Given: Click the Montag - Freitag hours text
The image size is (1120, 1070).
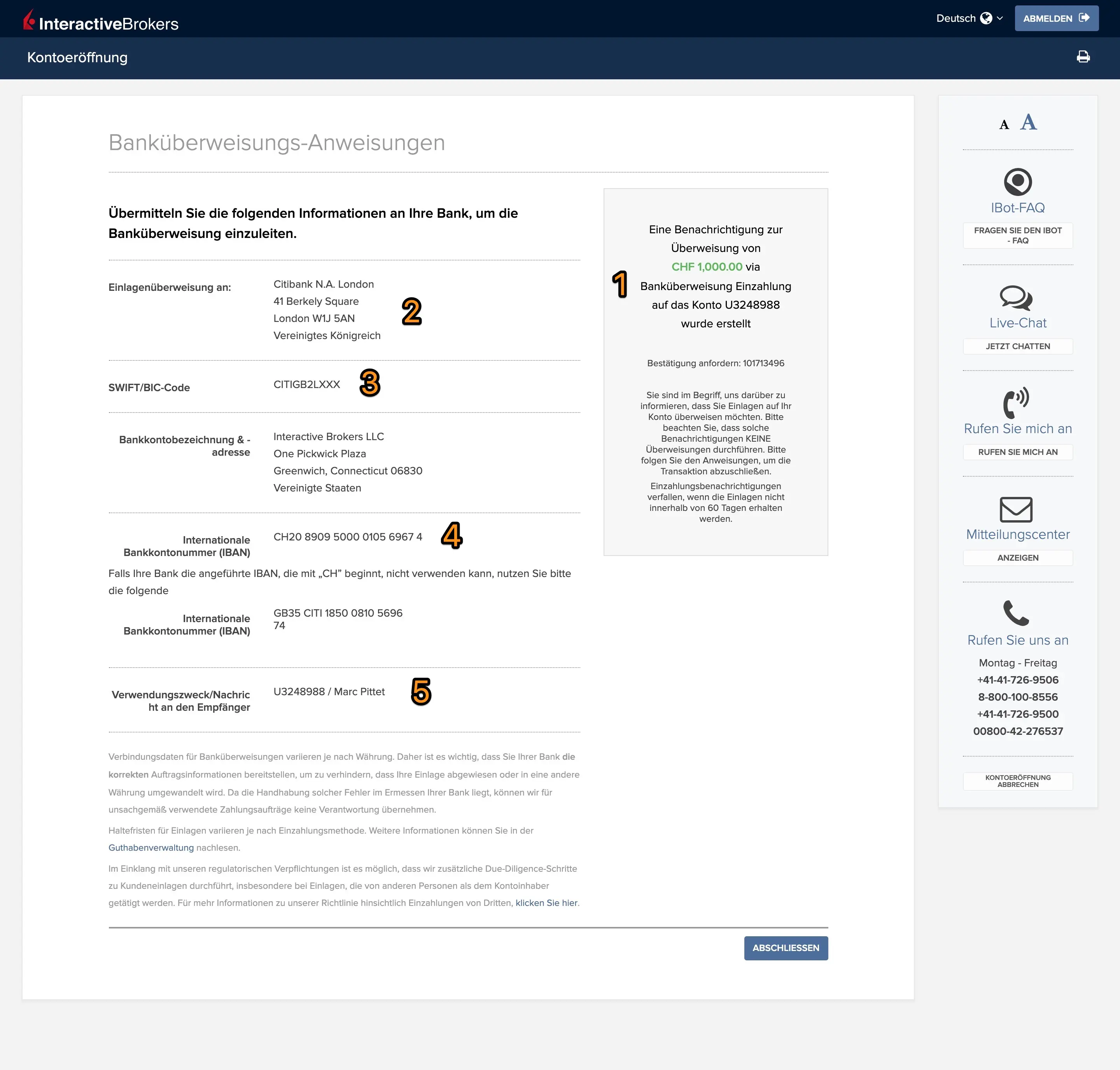Looking at the screenshot, I should 1017,663.
